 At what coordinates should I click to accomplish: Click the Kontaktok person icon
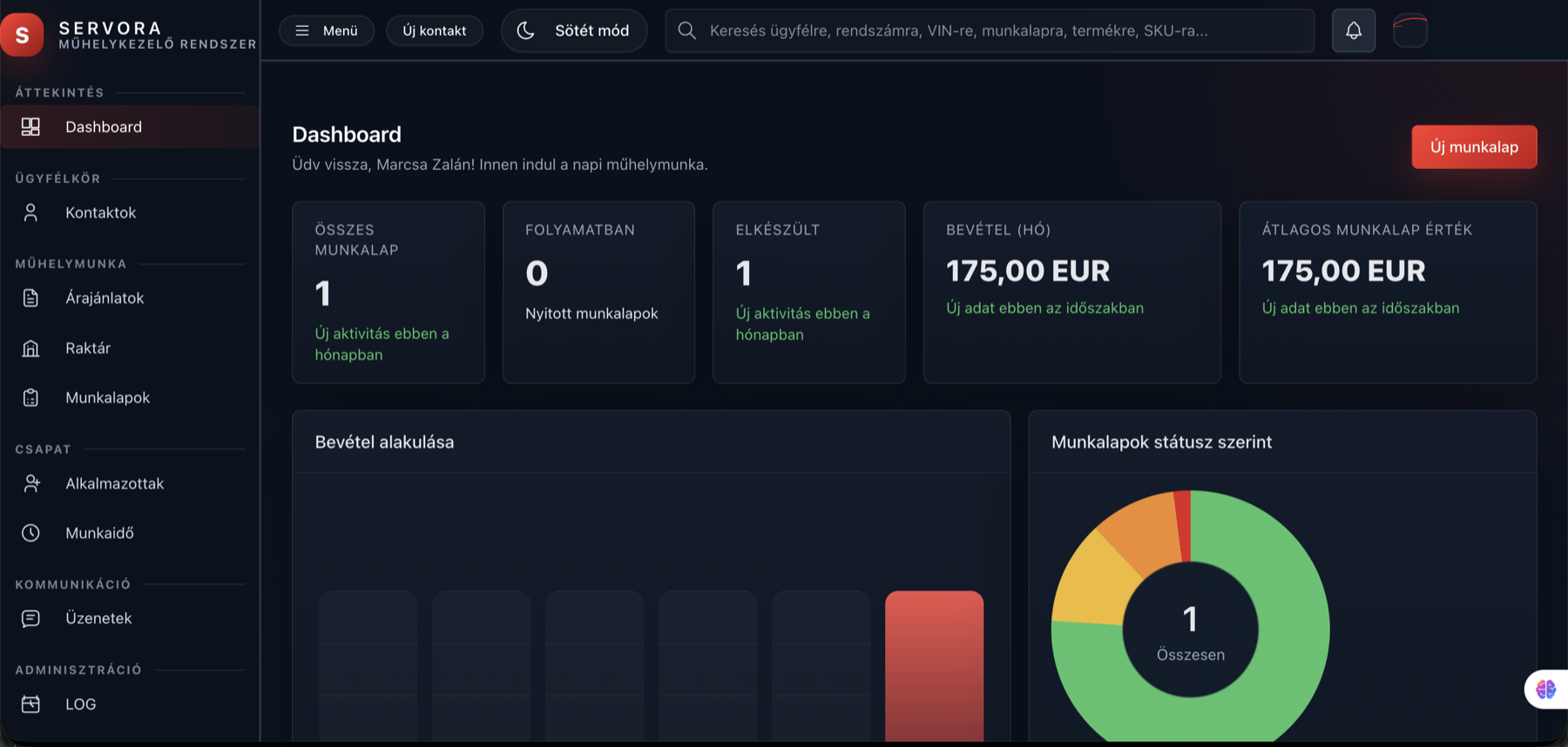(30, 212)
